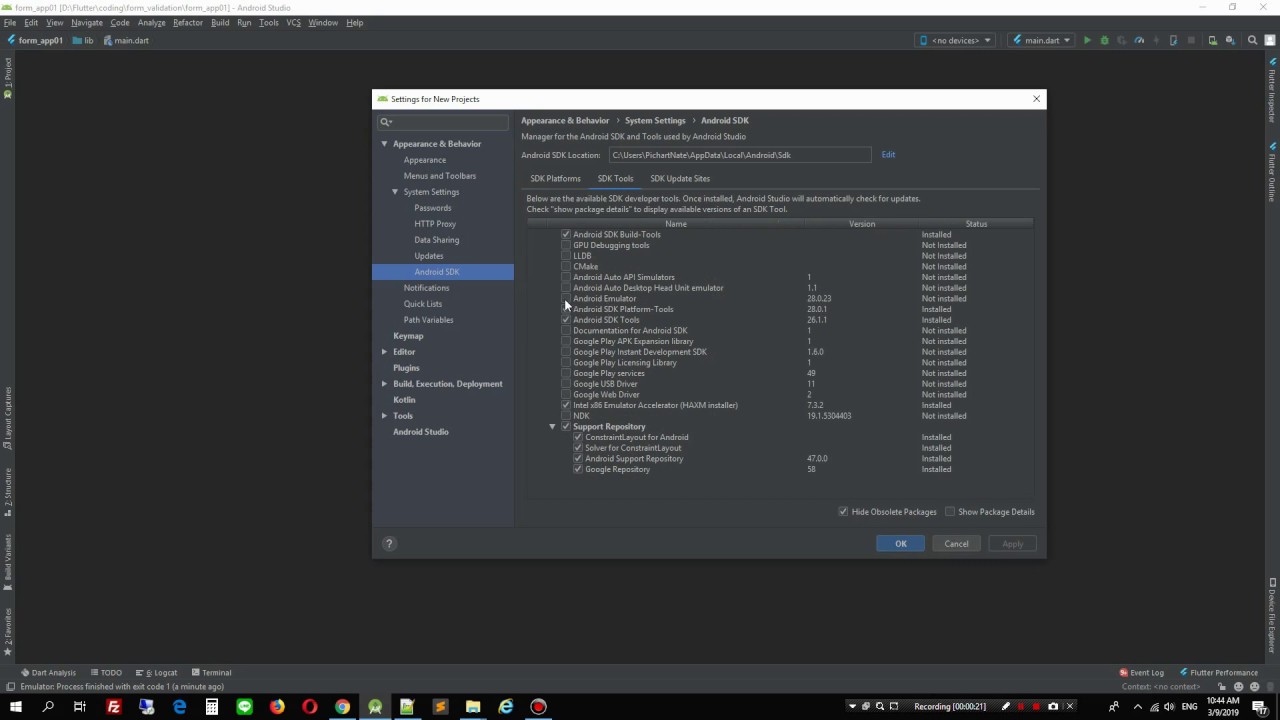Expand the Tools settings node
Screen dimensions: 1280x720
tap(384, 416)
